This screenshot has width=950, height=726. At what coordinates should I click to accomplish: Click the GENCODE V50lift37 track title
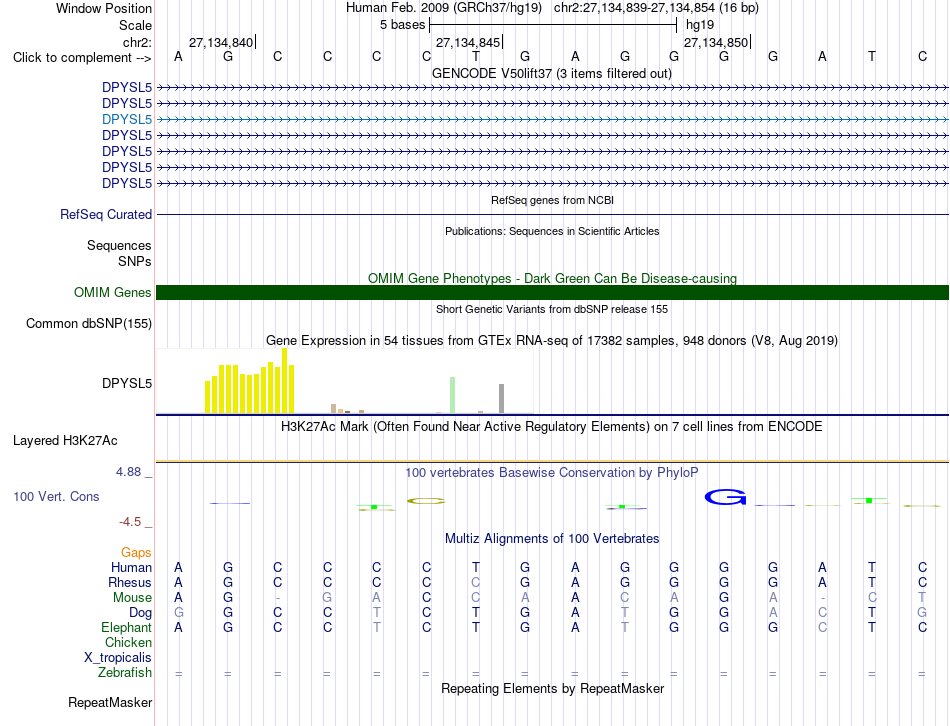(x=552, y=74)
